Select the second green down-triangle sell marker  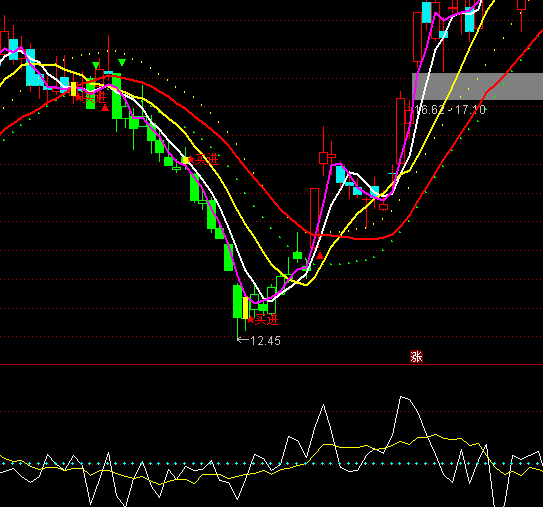(122, 62)
